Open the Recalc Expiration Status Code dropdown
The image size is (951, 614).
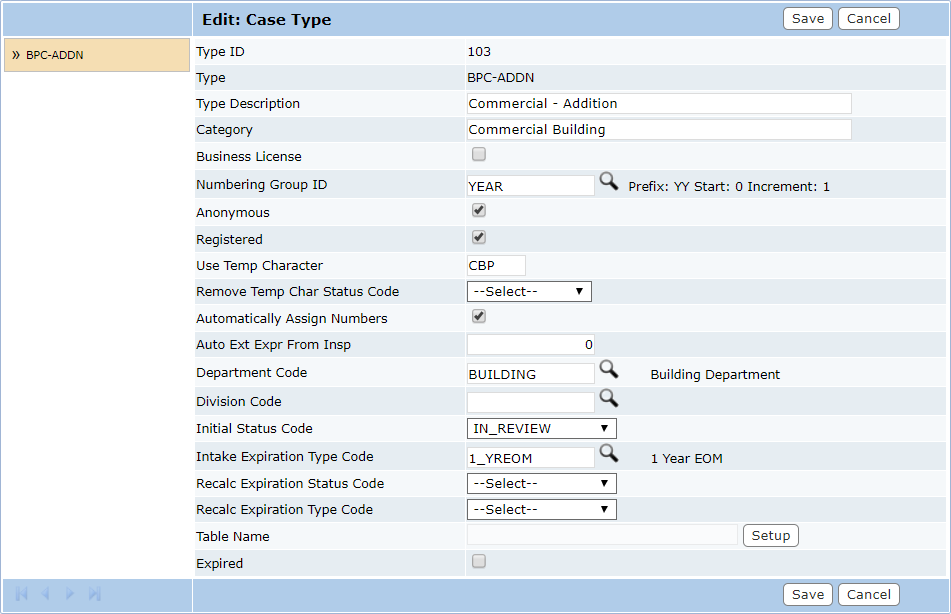click(x=541, y=482)
